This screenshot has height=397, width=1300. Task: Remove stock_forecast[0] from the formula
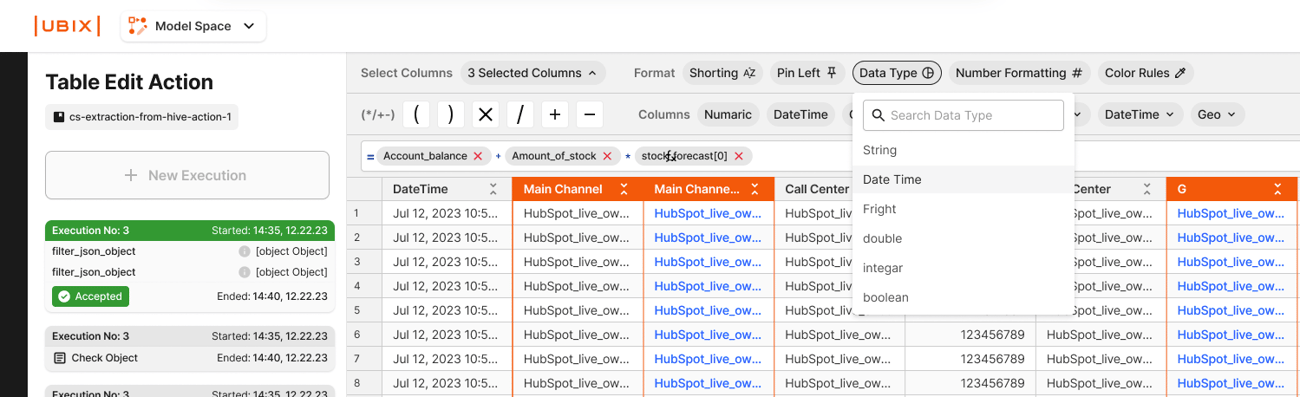point(739,156)
